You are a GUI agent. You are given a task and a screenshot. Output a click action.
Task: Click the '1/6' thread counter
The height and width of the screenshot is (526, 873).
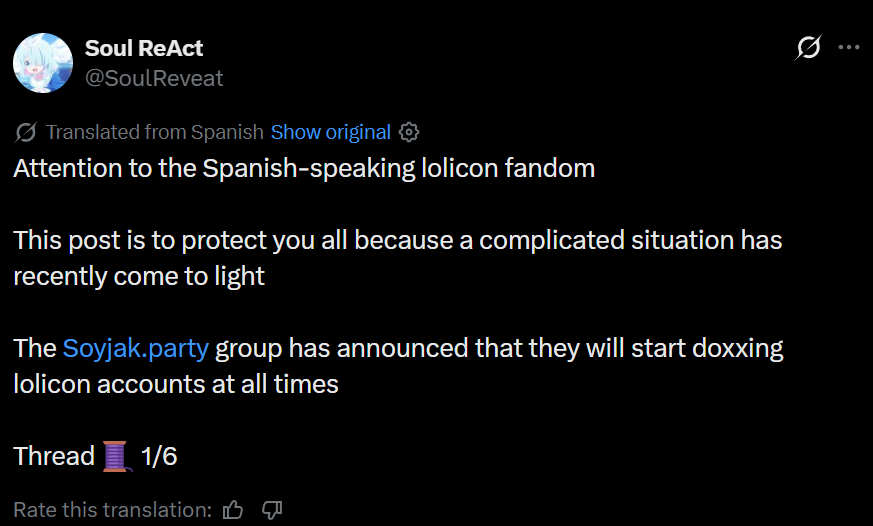pyautogui.click(x=159, y=457)
